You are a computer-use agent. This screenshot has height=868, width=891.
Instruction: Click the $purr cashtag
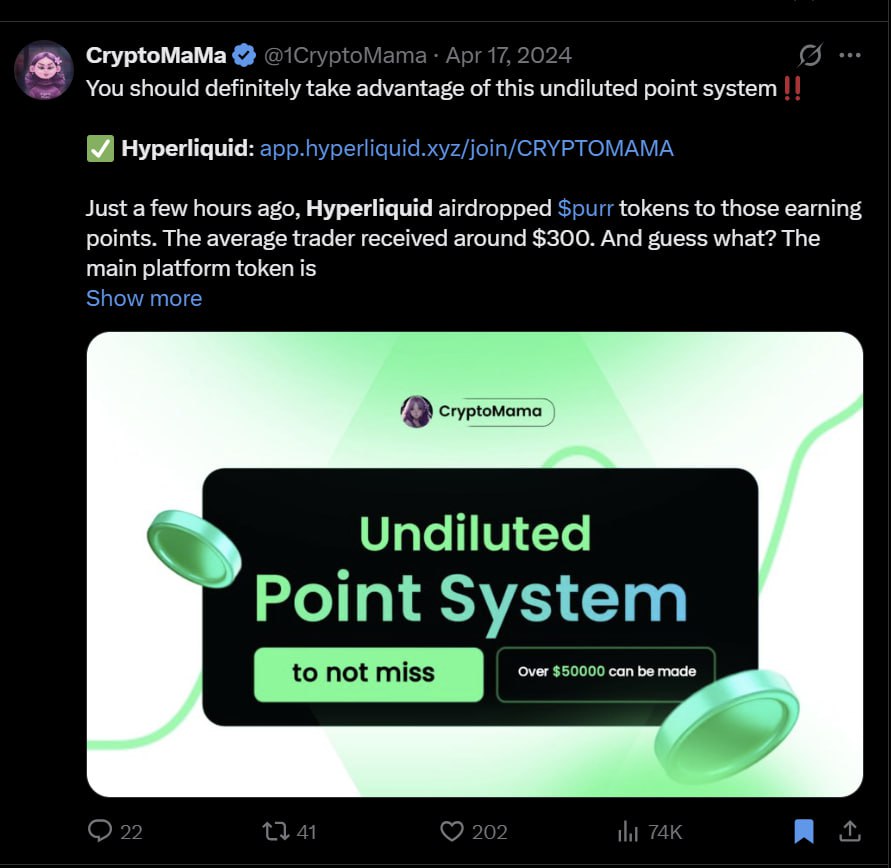tap(585, 208)
